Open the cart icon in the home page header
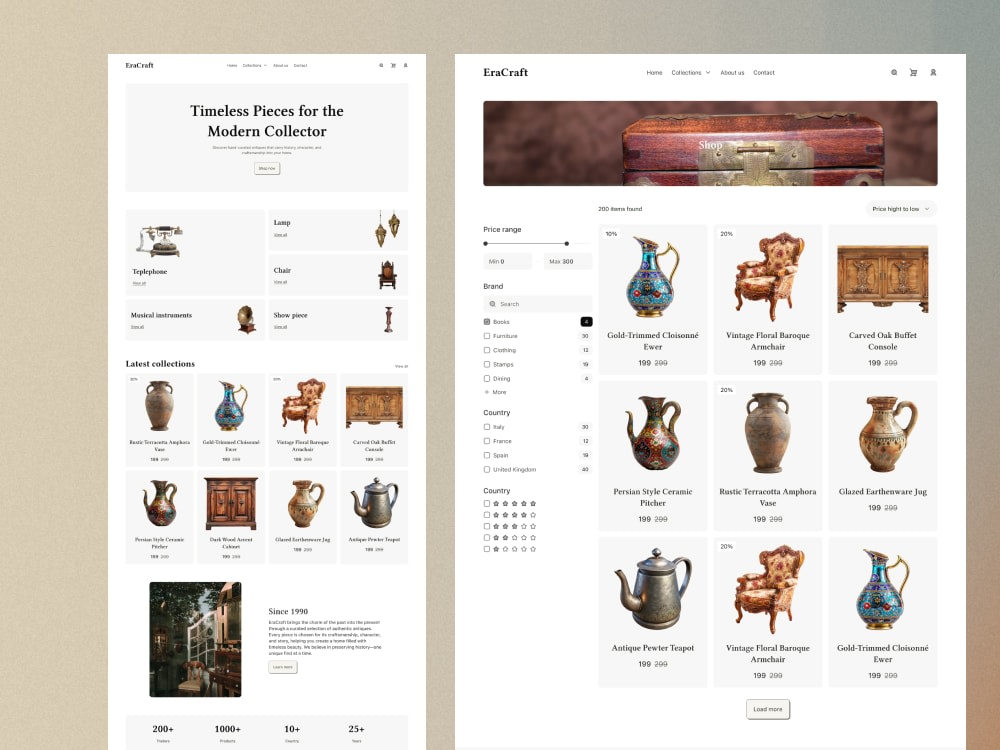The image size is (1000, 750). (393, 65)
